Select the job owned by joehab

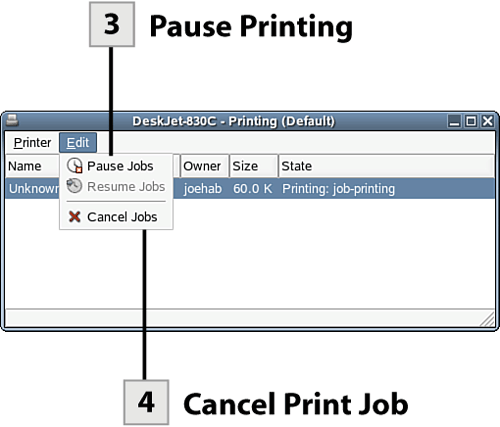coord(250,189)
